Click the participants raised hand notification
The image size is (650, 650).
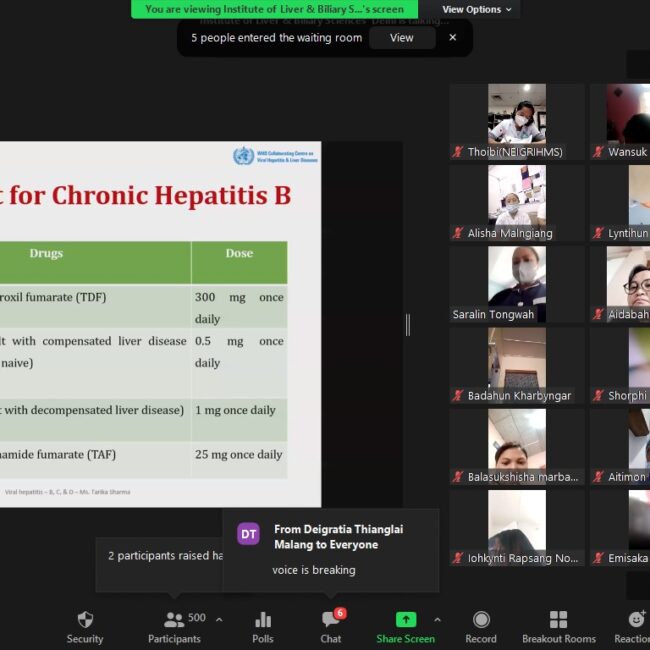coord(165,555)
